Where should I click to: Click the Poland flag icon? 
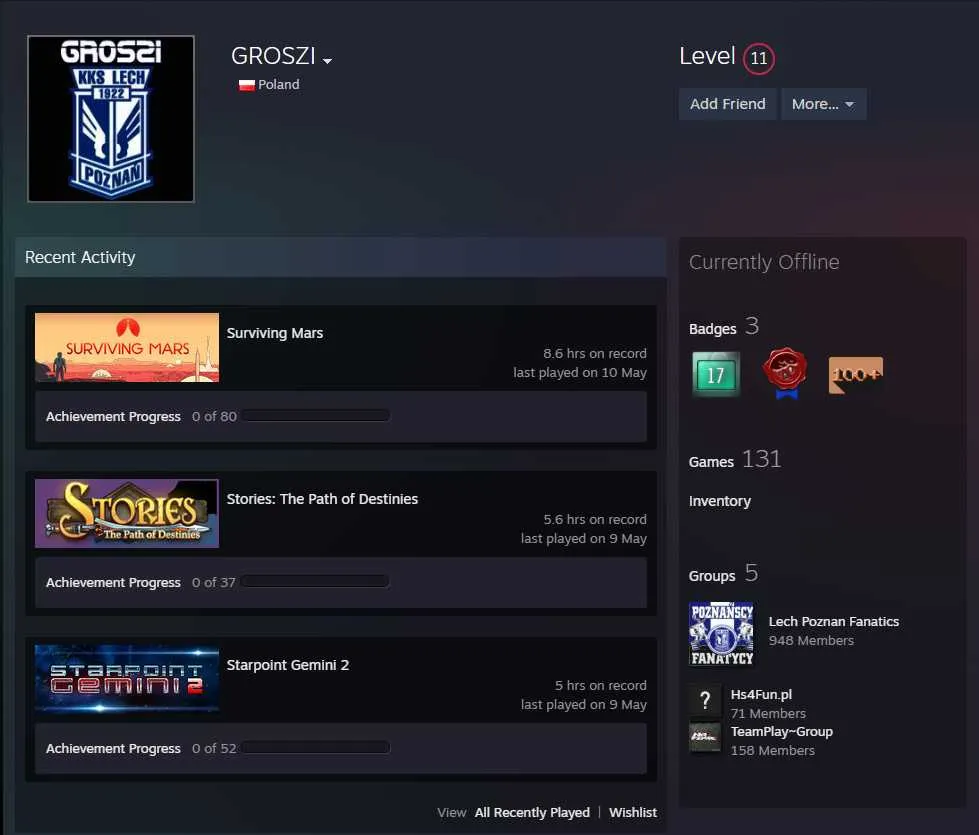tap(247, 85)
